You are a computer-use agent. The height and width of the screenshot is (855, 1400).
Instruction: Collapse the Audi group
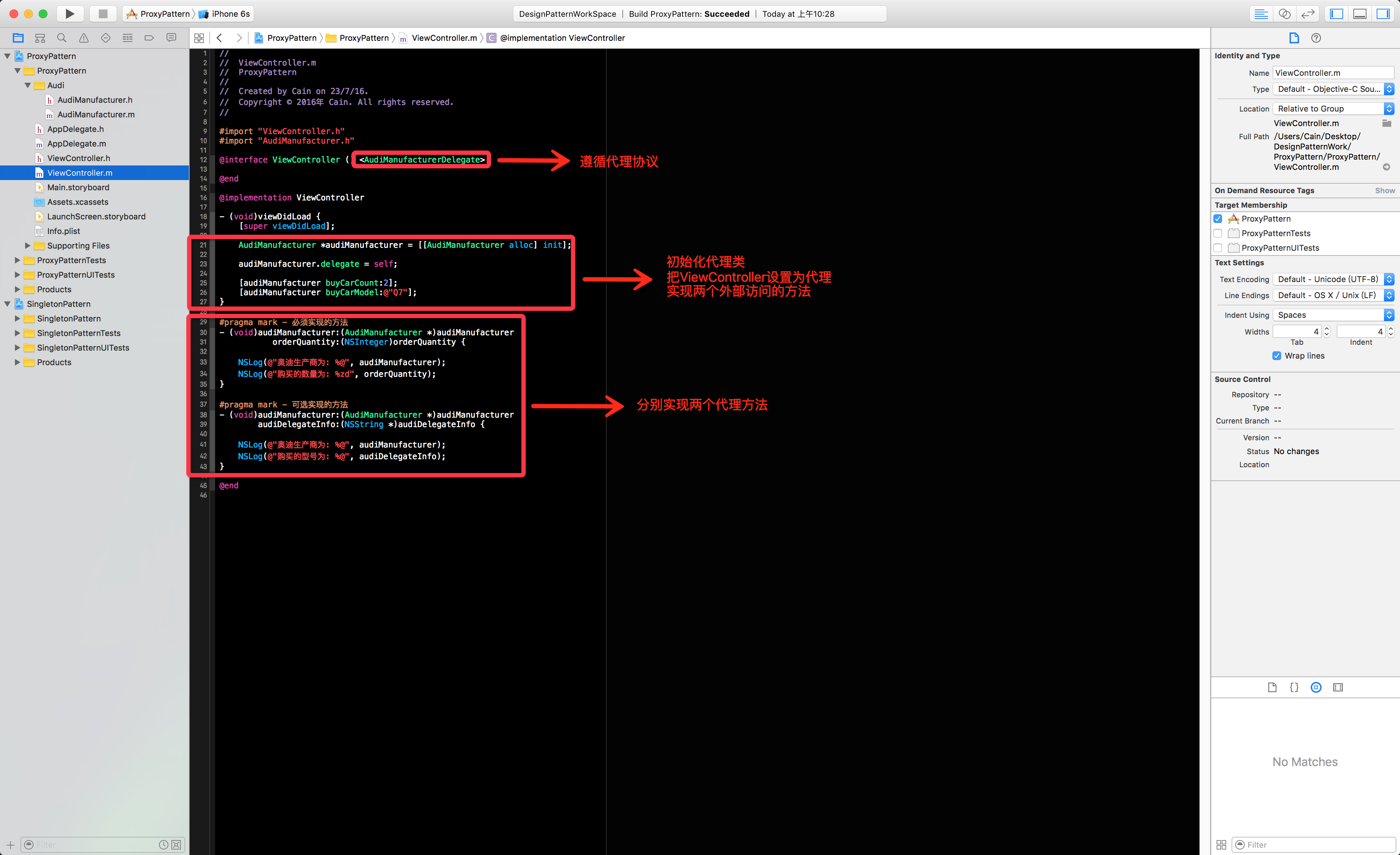pyautogui.click(x=28, y=85)
